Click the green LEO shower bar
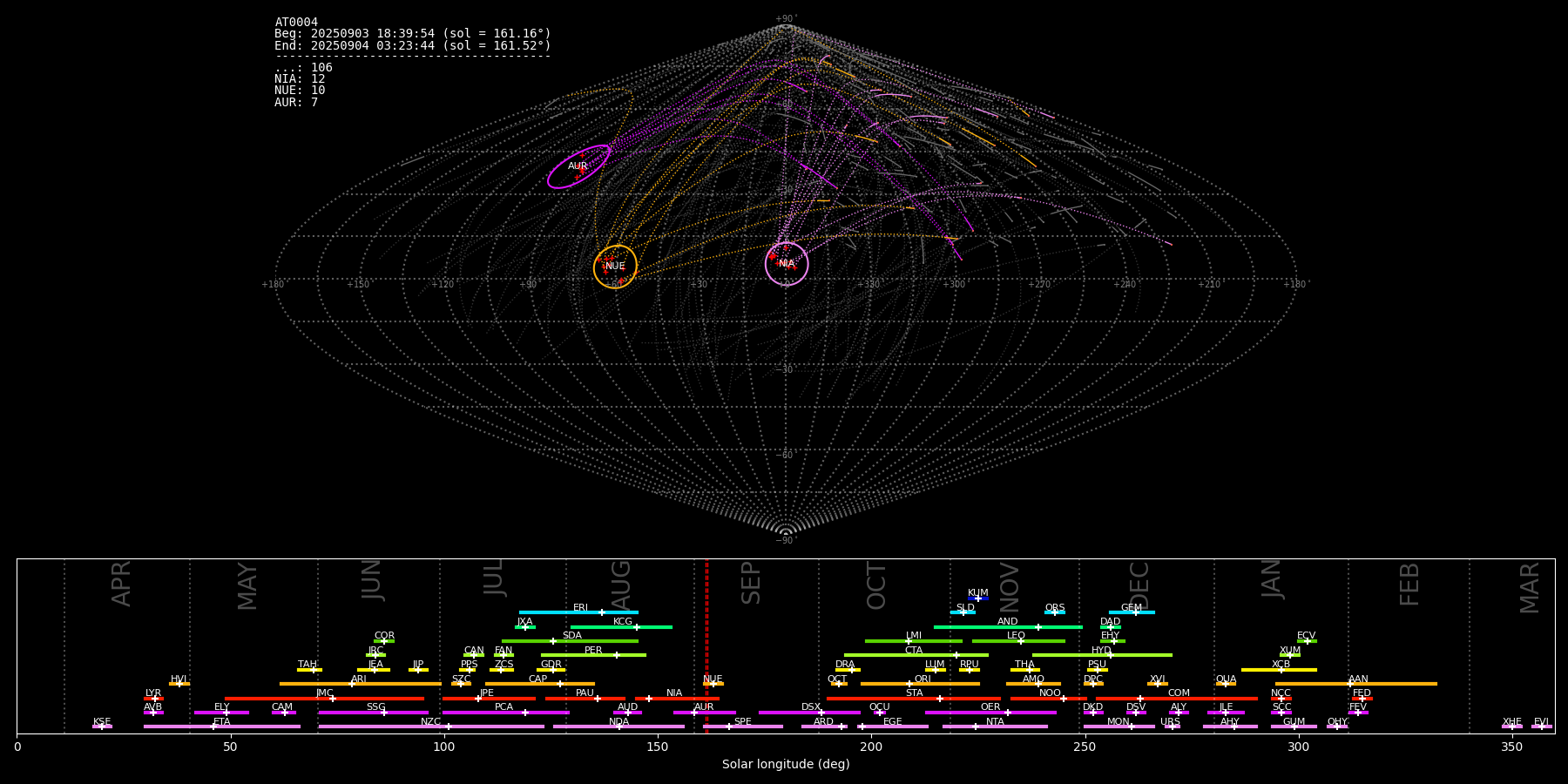The height and width of the screenshot is (784, 1568). [1018, 640]
